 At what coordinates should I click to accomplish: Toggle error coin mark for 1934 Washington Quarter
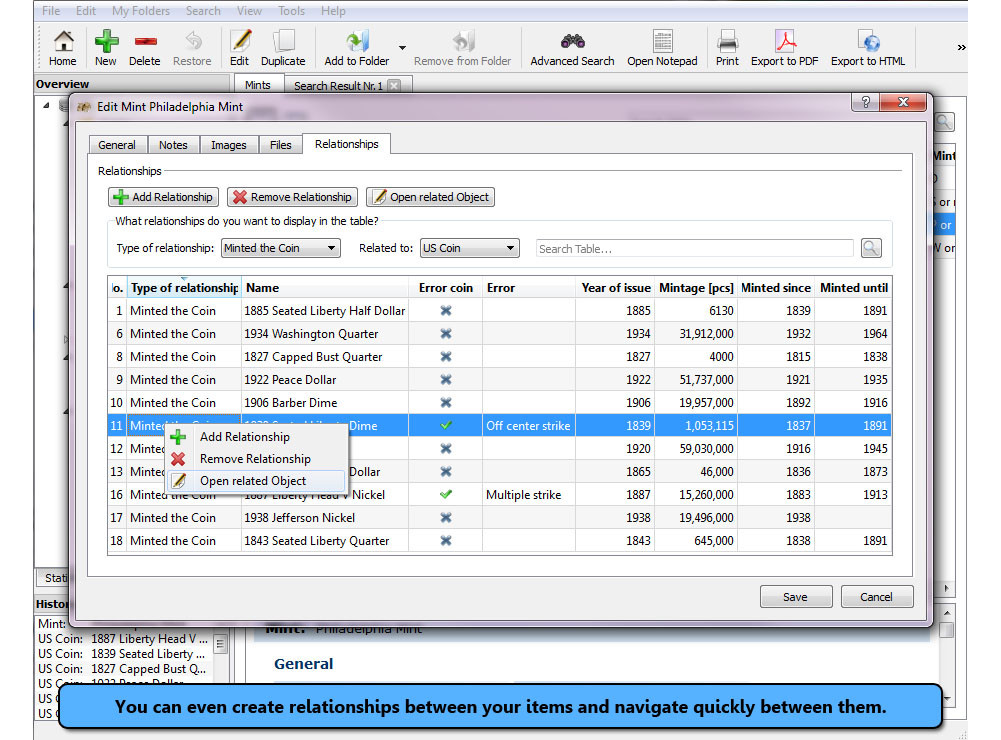[x=446, y=333]
